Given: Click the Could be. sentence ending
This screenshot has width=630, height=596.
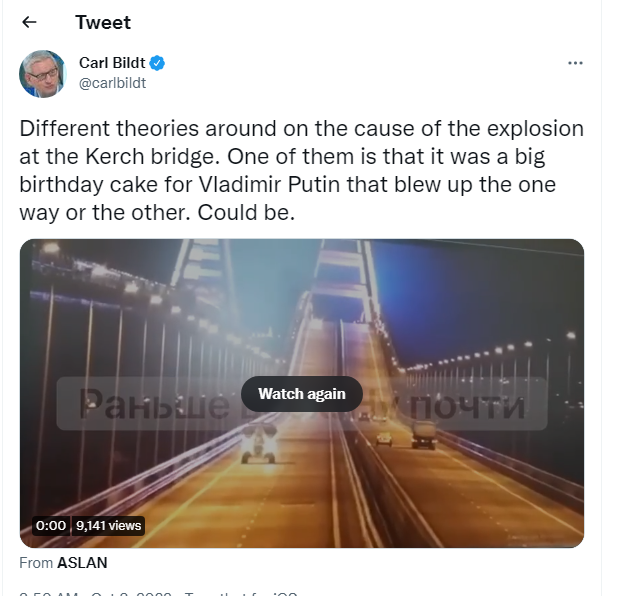Looking at the screenshot, I should click(246, 212).
